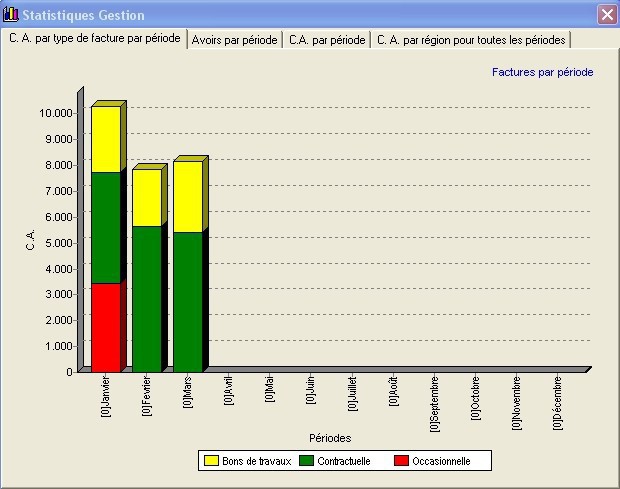Click the 10.000 value on the C.A. axis
Viewport: 620px width, 489px height.
point(55,112)
